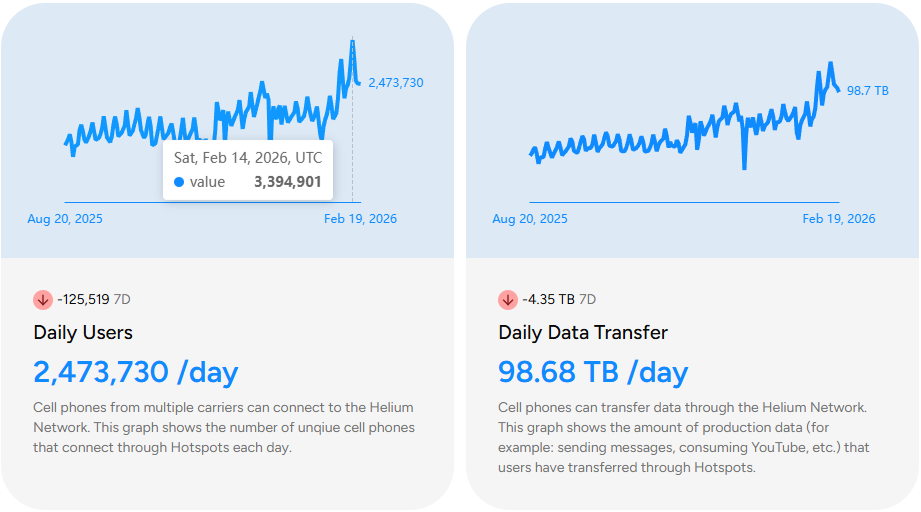Click the 2,473,730 end label on users chart
921x512 pixels.
tap(396, 83)
